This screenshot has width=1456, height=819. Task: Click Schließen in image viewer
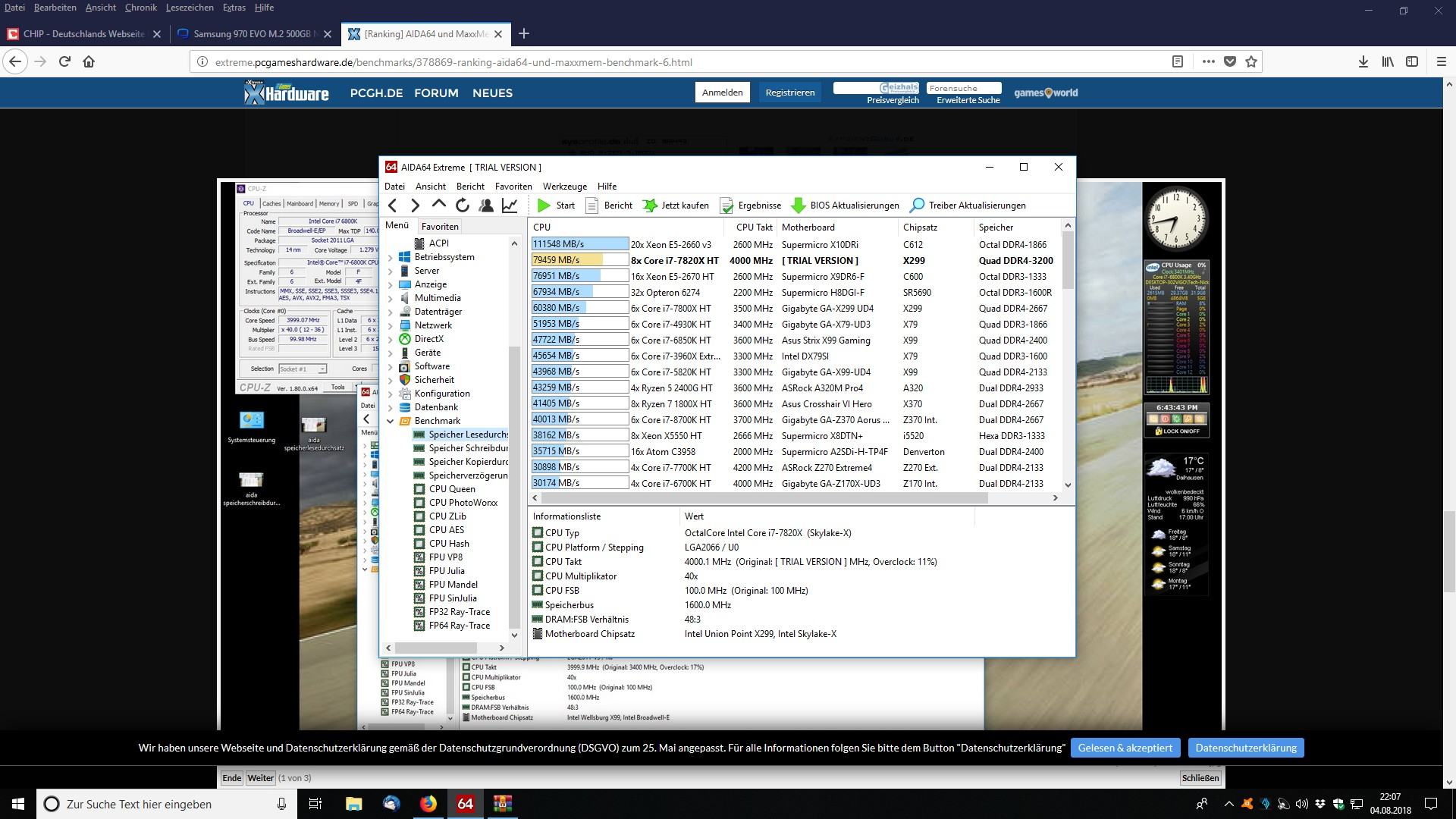[x=1200, y=778]
